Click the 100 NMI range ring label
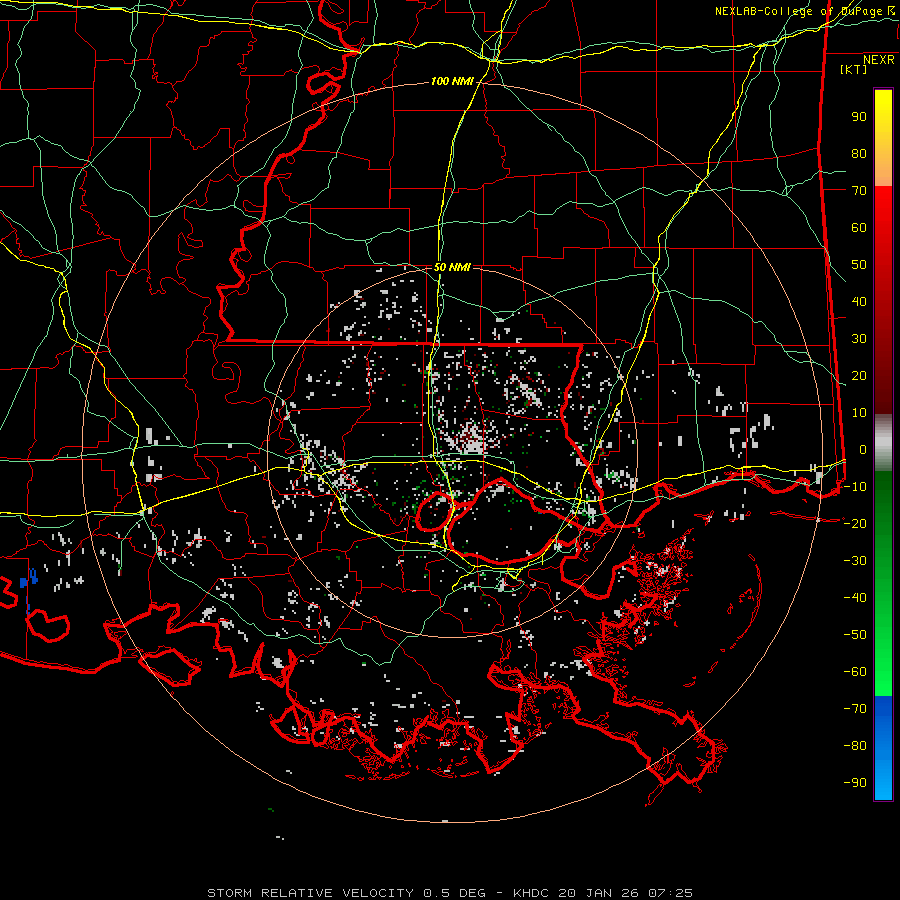Screen dimensions: 900x900 pos(452,82)
